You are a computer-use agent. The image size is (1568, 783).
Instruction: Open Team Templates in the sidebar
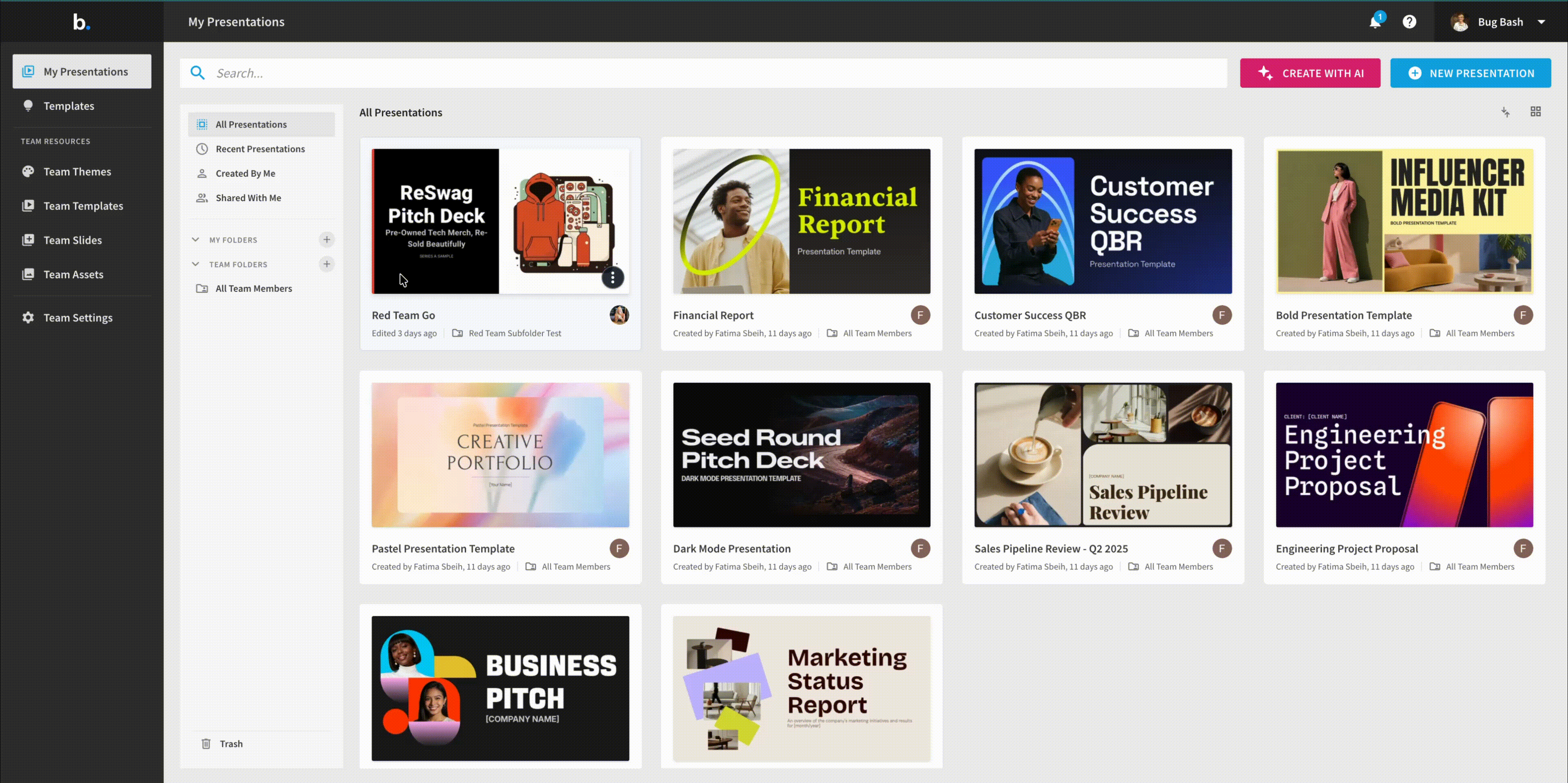(82, 206)
